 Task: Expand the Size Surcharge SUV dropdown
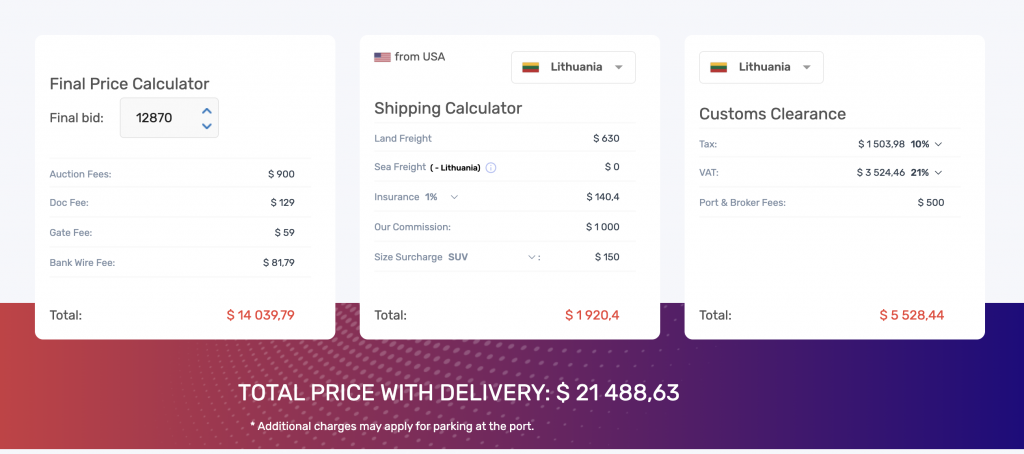click(531, 257)
